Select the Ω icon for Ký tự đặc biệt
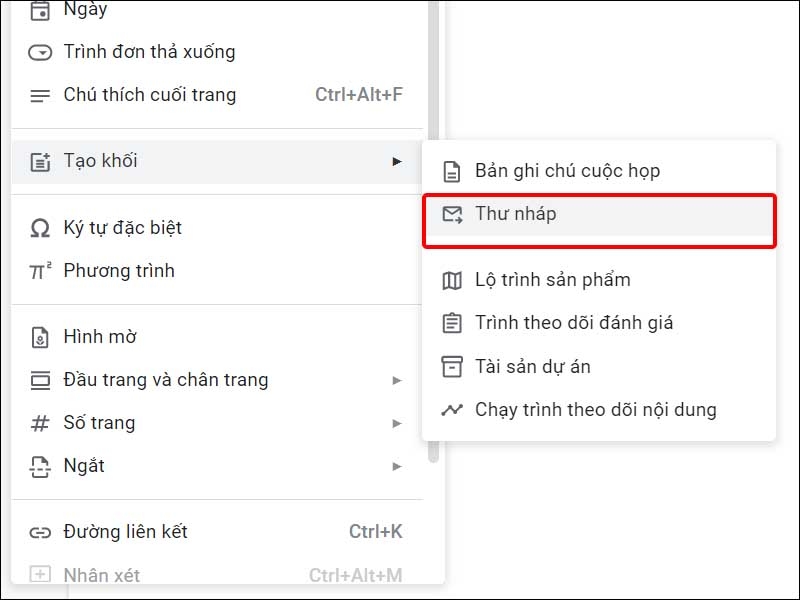 pos(38,227)
